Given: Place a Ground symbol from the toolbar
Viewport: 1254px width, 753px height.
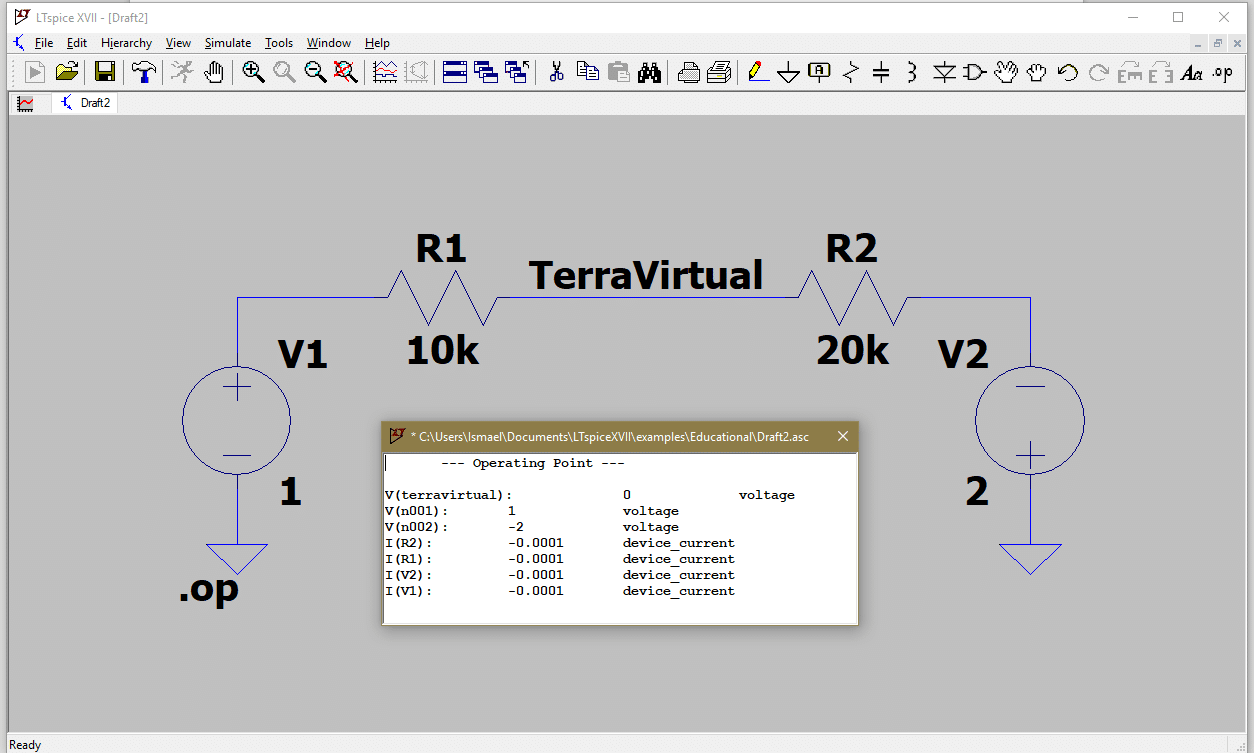Looking at the screenshot, I should 788,72.
